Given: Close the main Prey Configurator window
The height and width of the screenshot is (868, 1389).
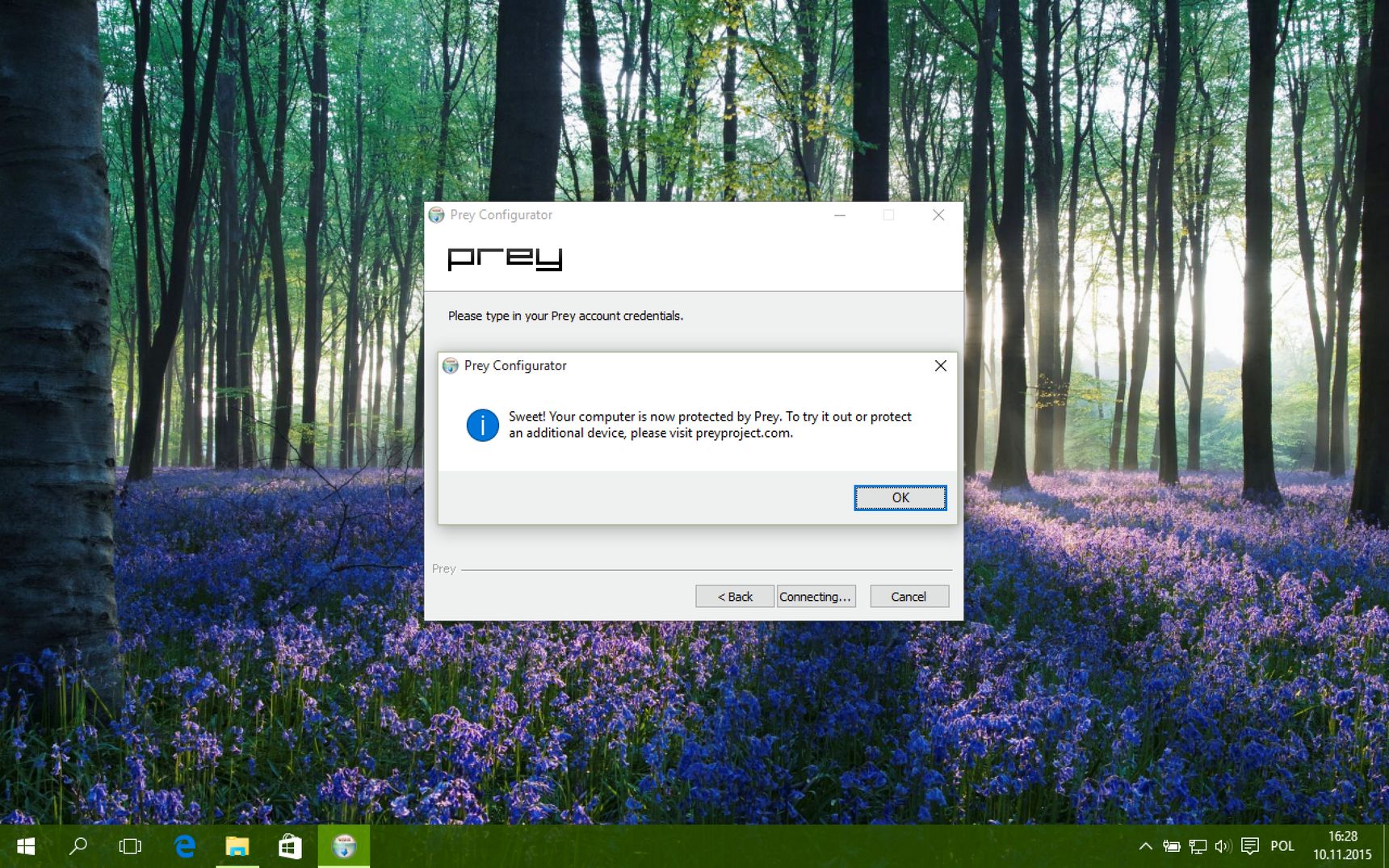Looking at the screenshot, I should coord(938,215).
